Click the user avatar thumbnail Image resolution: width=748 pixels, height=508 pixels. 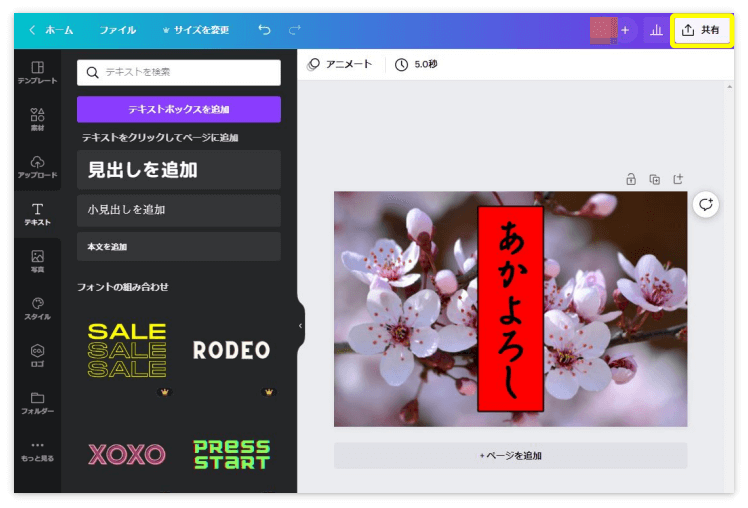[x=603, y=30]
